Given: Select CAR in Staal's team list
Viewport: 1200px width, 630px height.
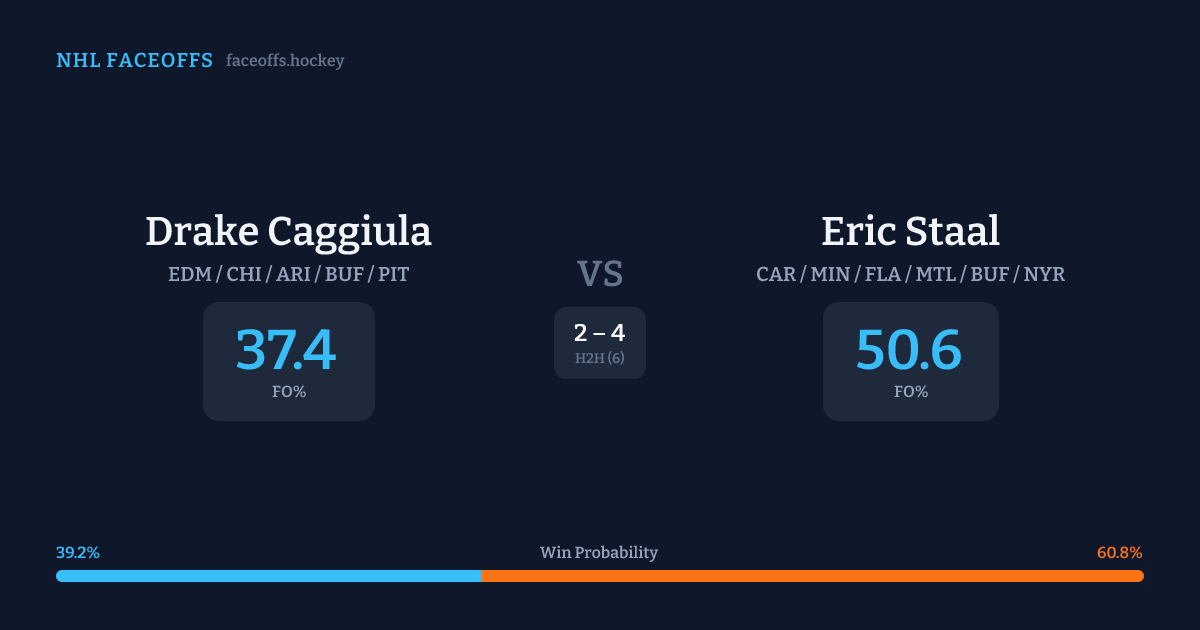Looking at the screenshot, I should [776, 274].
